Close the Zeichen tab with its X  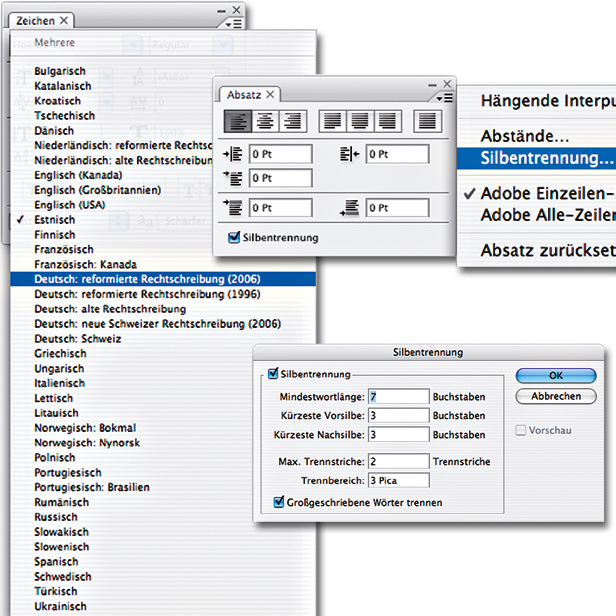pyautogui.click(x=64, y=20)
